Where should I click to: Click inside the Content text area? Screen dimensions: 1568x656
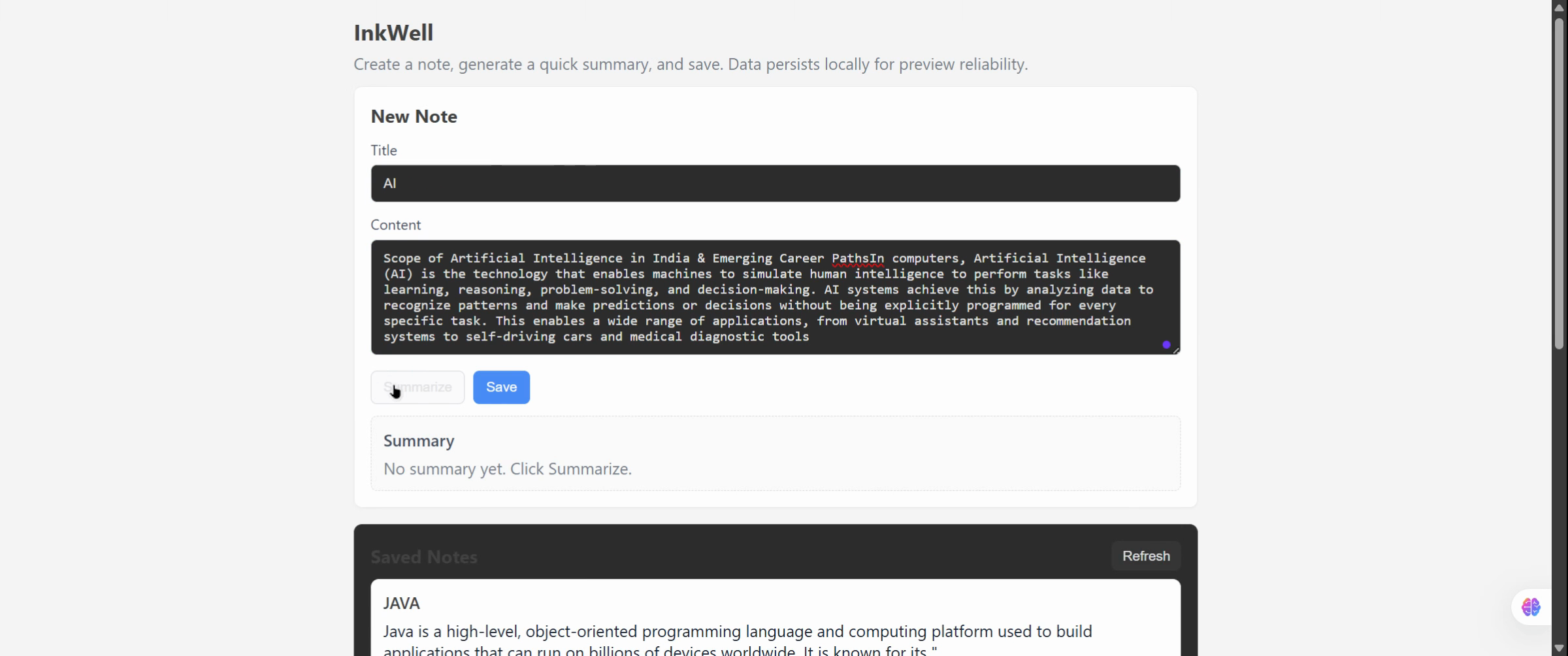point(776,297)
